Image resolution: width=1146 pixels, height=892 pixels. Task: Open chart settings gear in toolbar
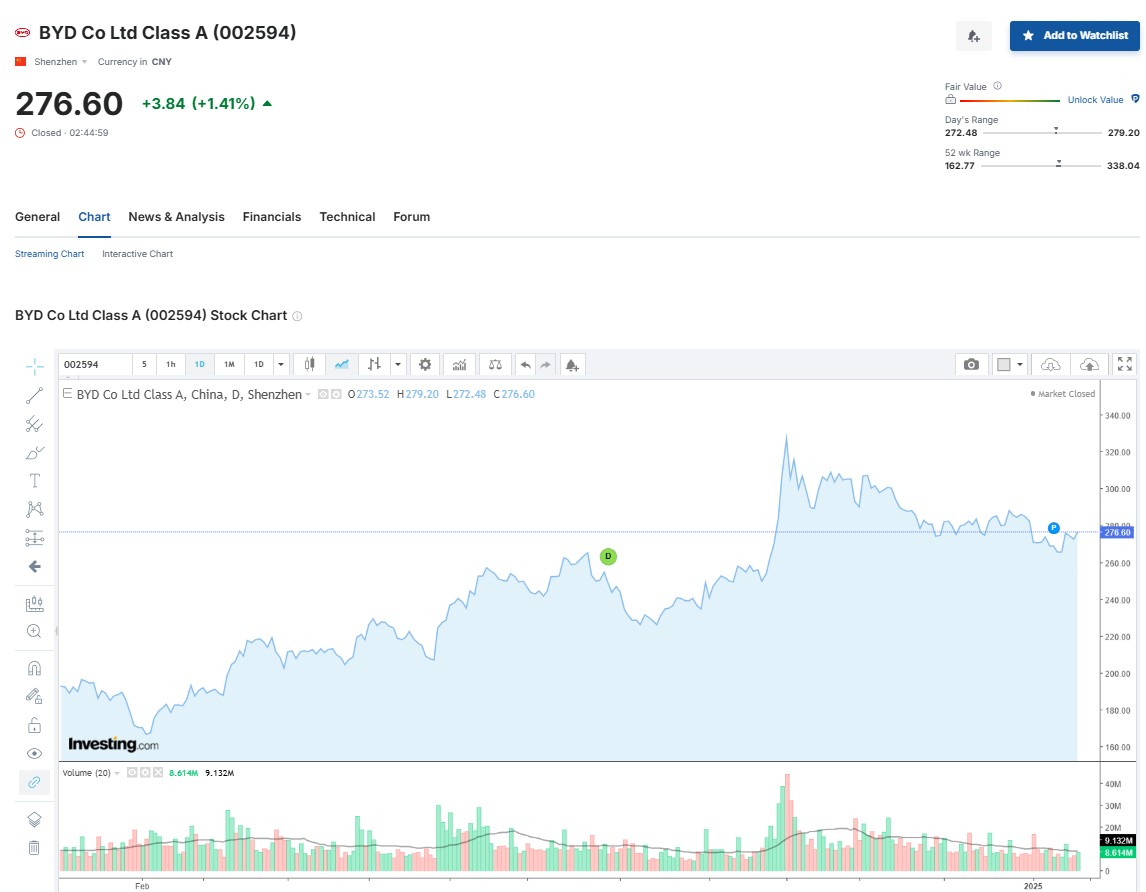pos(425,364)
